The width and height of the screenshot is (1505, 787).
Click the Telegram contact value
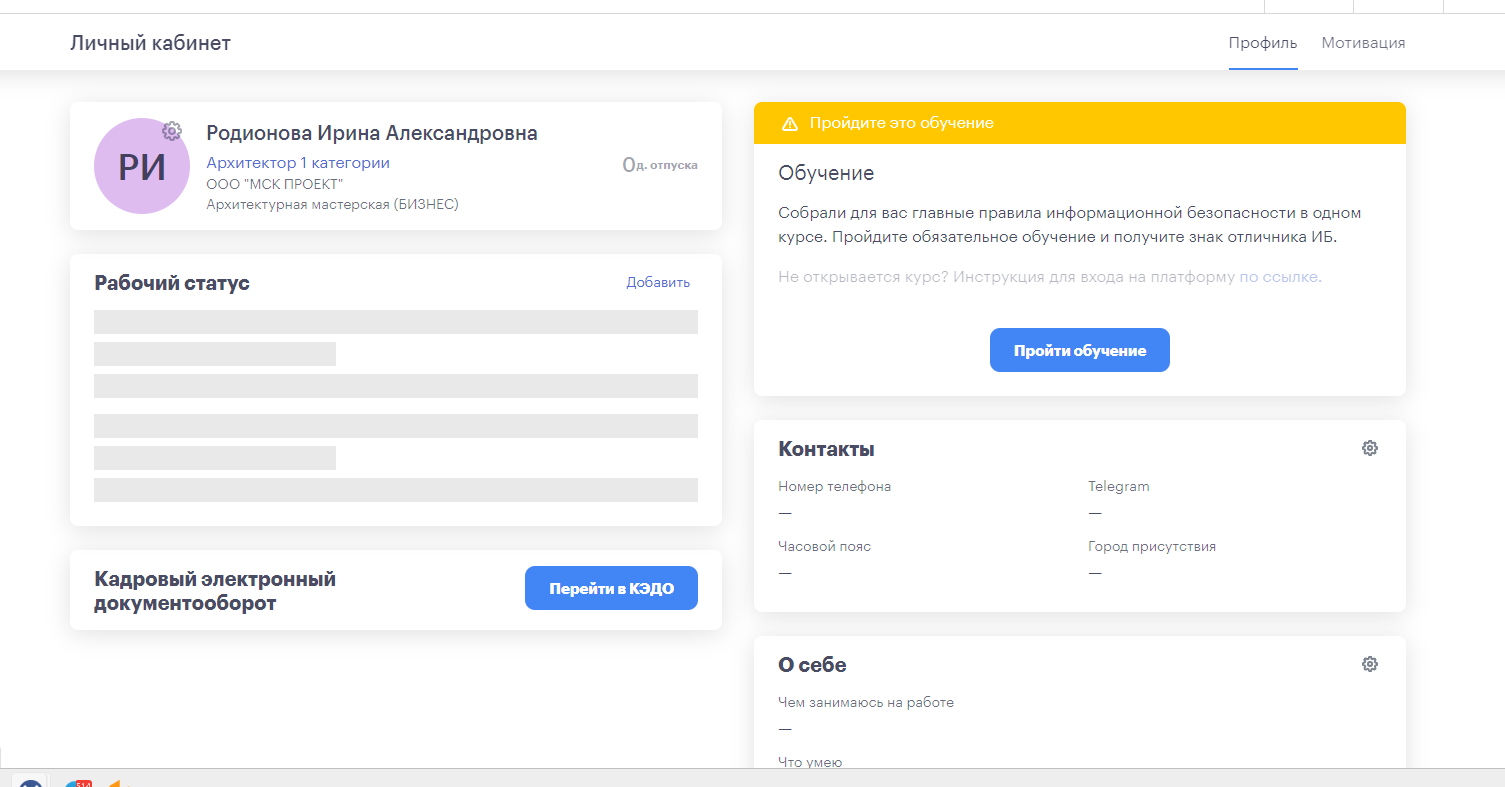1095,513
